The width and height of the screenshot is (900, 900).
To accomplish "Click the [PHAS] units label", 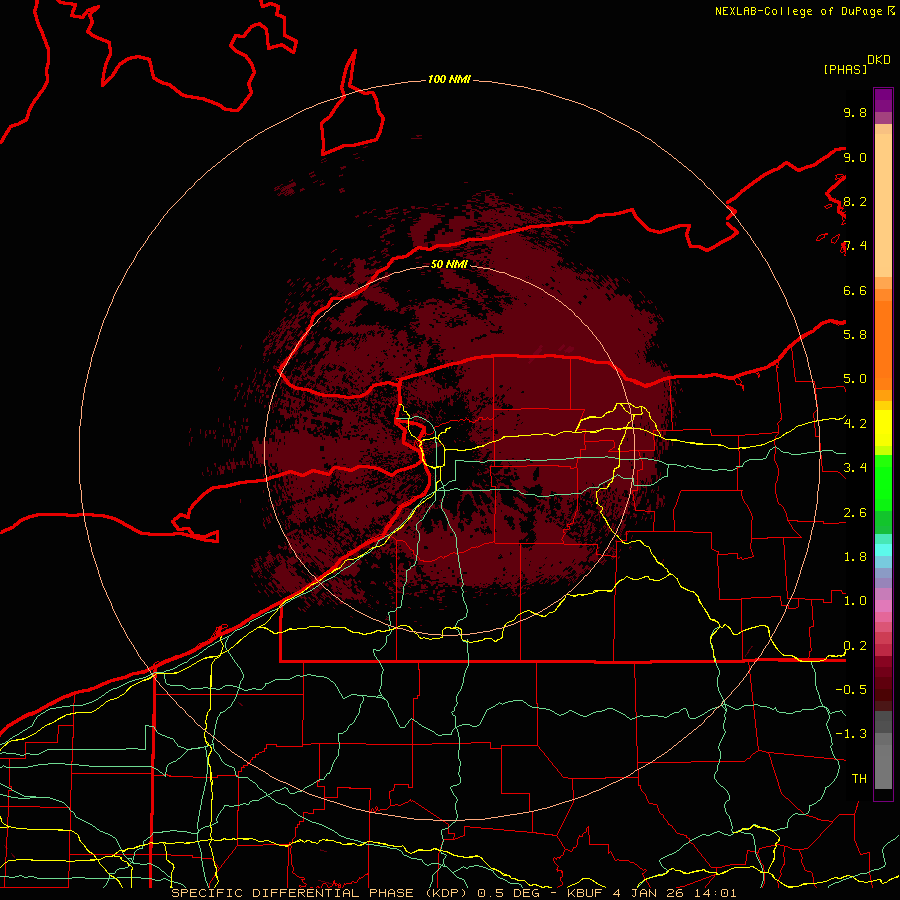I will point(845,69).
